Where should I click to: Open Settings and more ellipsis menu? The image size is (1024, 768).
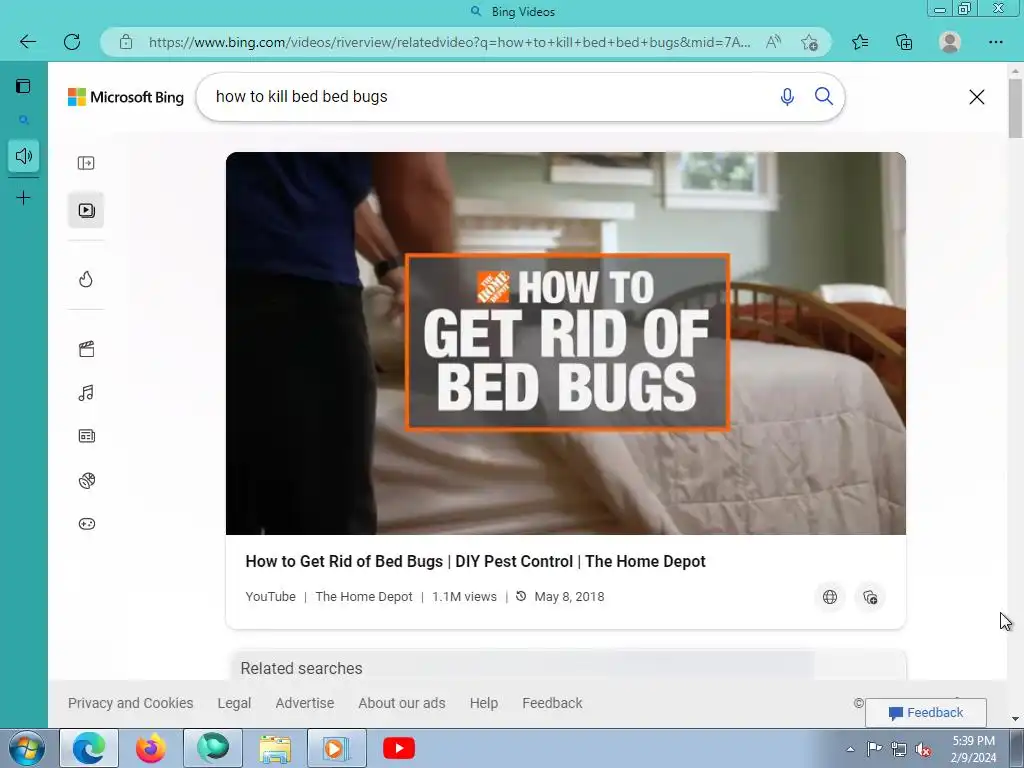click(x=995, y=42)
